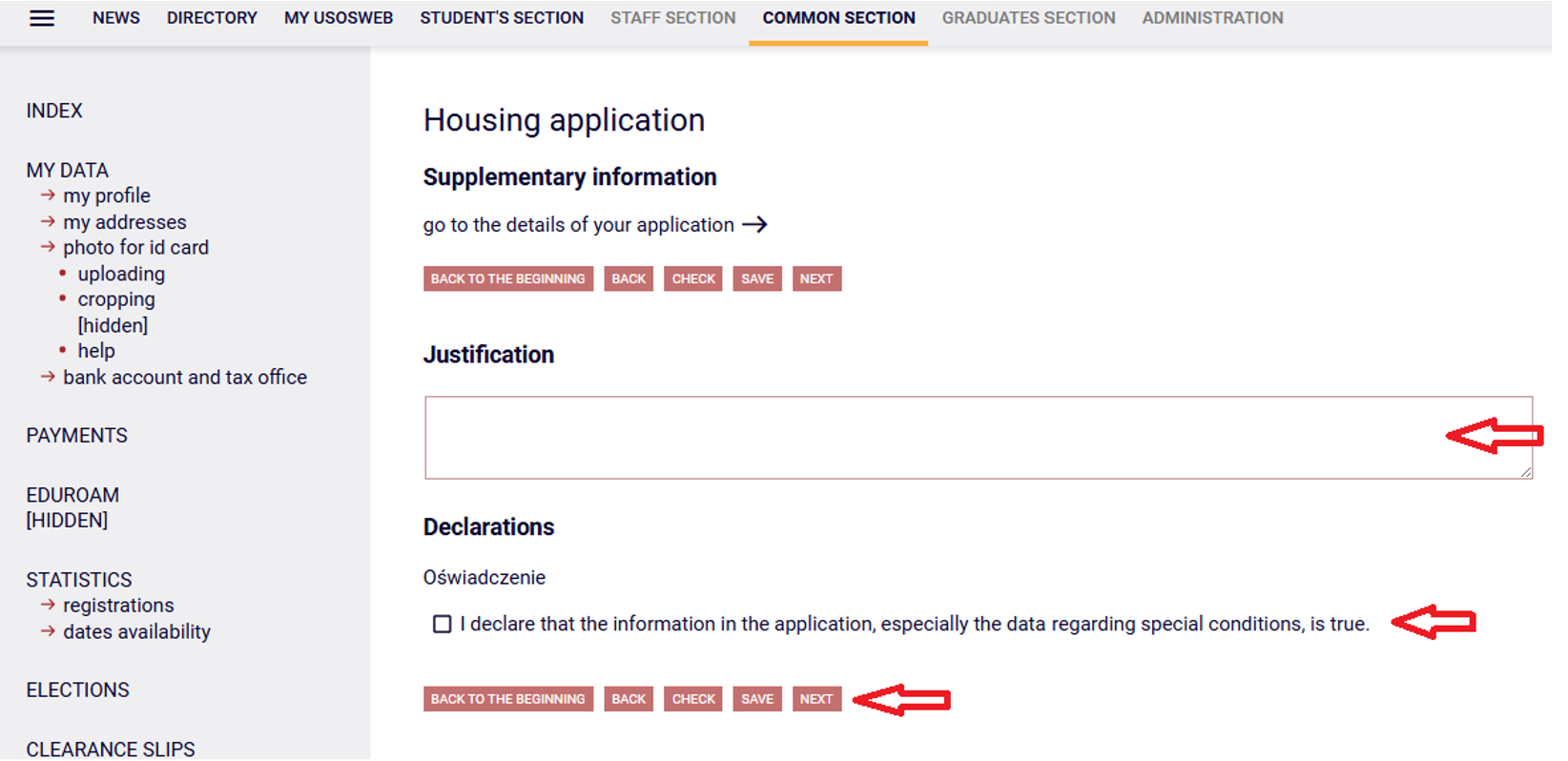This screenshot has height=761, width=1568.
Task: Select registrations under Statistics
Action: (118, 606)
